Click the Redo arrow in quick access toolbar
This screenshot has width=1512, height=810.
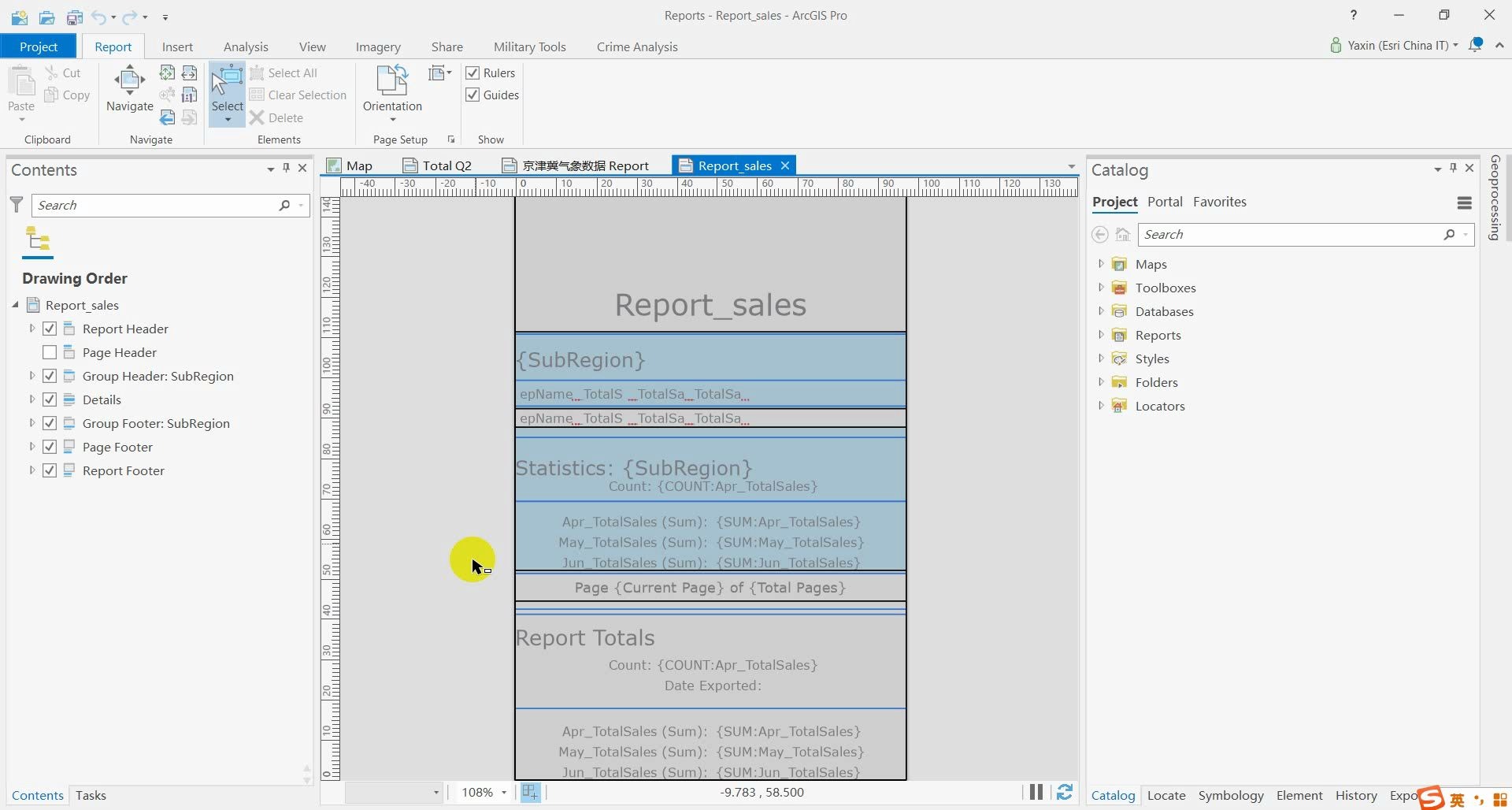(x=129, y=17)
